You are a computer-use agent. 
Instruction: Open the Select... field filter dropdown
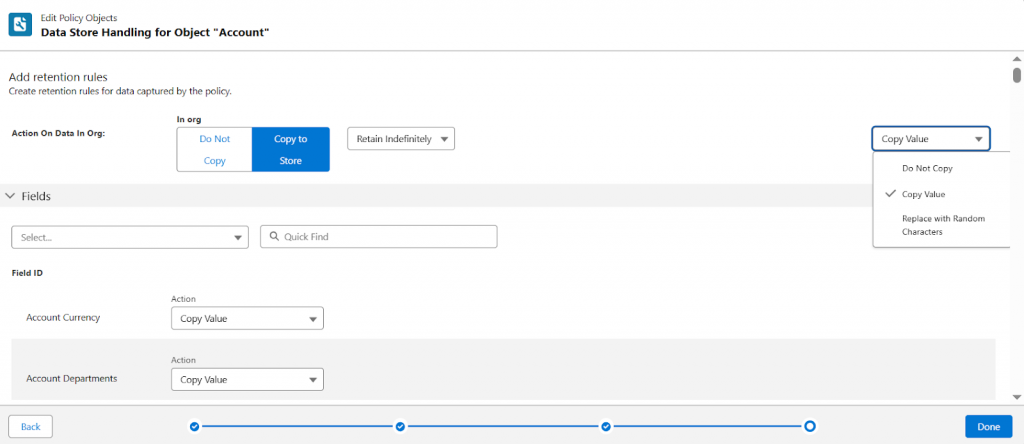pyautogui.click(x=130, y=237)
